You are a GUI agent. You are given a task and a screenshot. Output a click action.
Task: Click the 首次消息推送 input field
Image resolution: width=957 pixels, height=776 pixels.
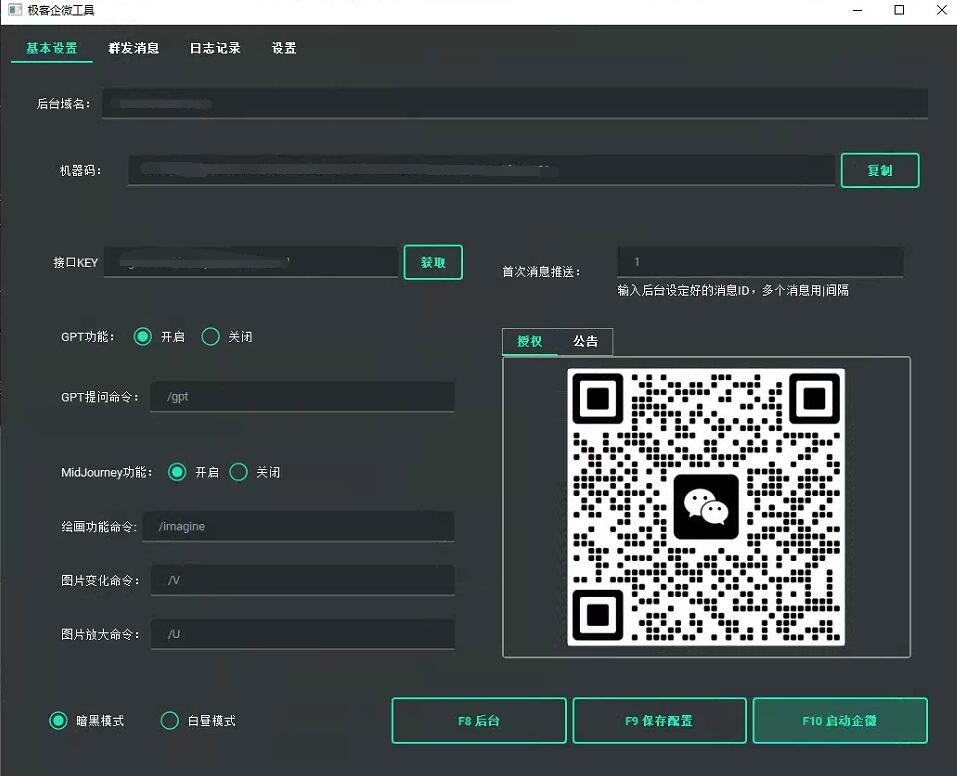pyautogui.click(x=760, y=262)
